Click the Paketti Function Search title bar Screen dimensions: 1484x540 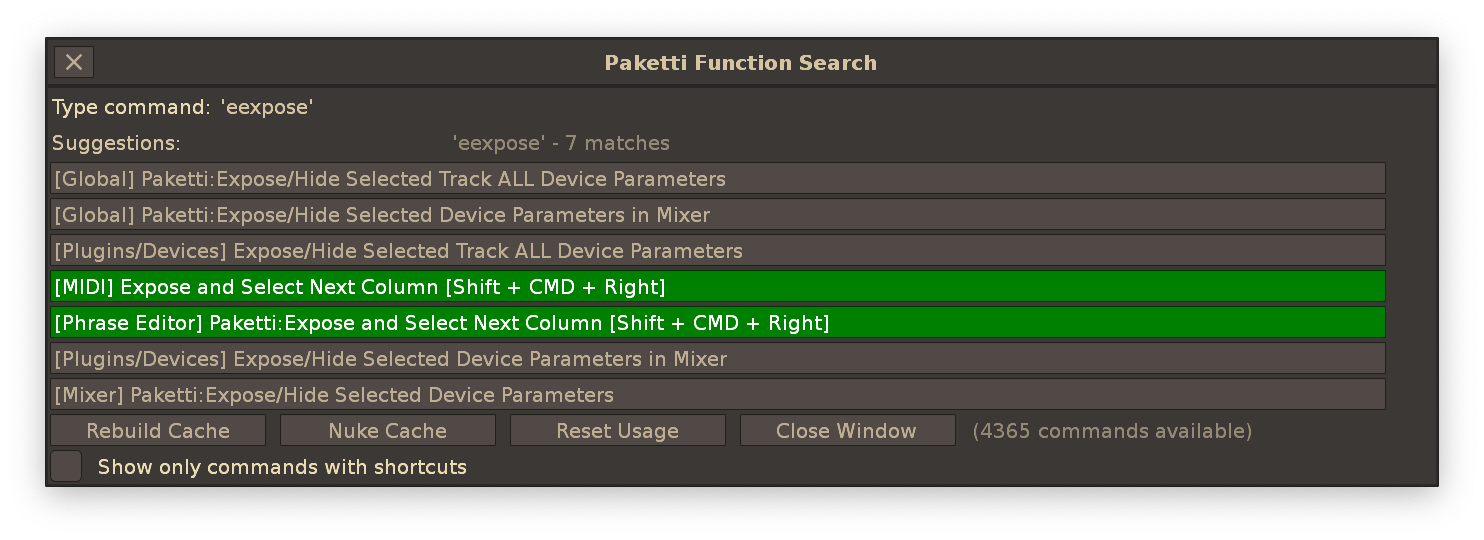740,63
